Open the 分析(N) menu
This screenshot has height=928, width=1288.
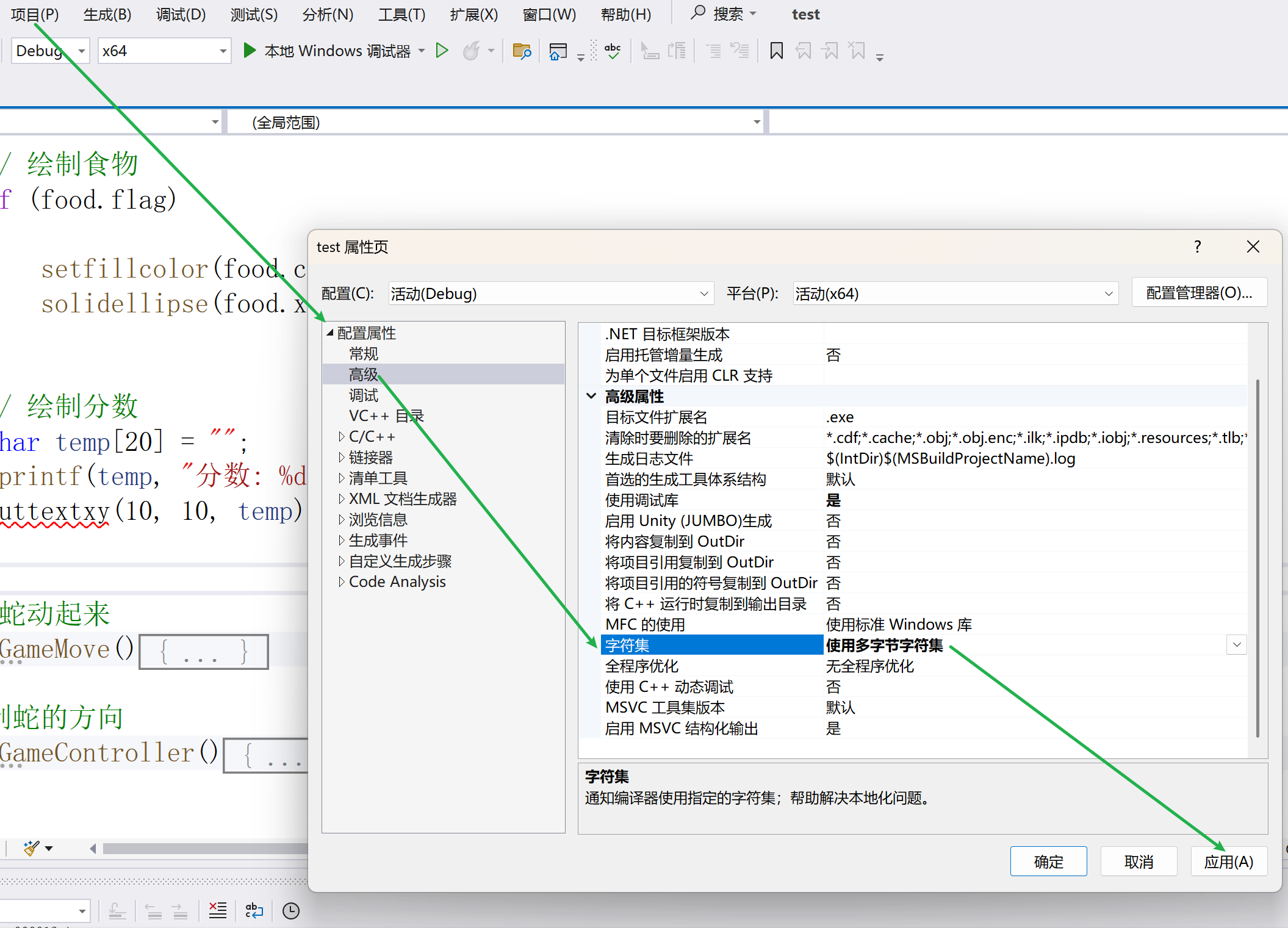(x=328, y=14)
